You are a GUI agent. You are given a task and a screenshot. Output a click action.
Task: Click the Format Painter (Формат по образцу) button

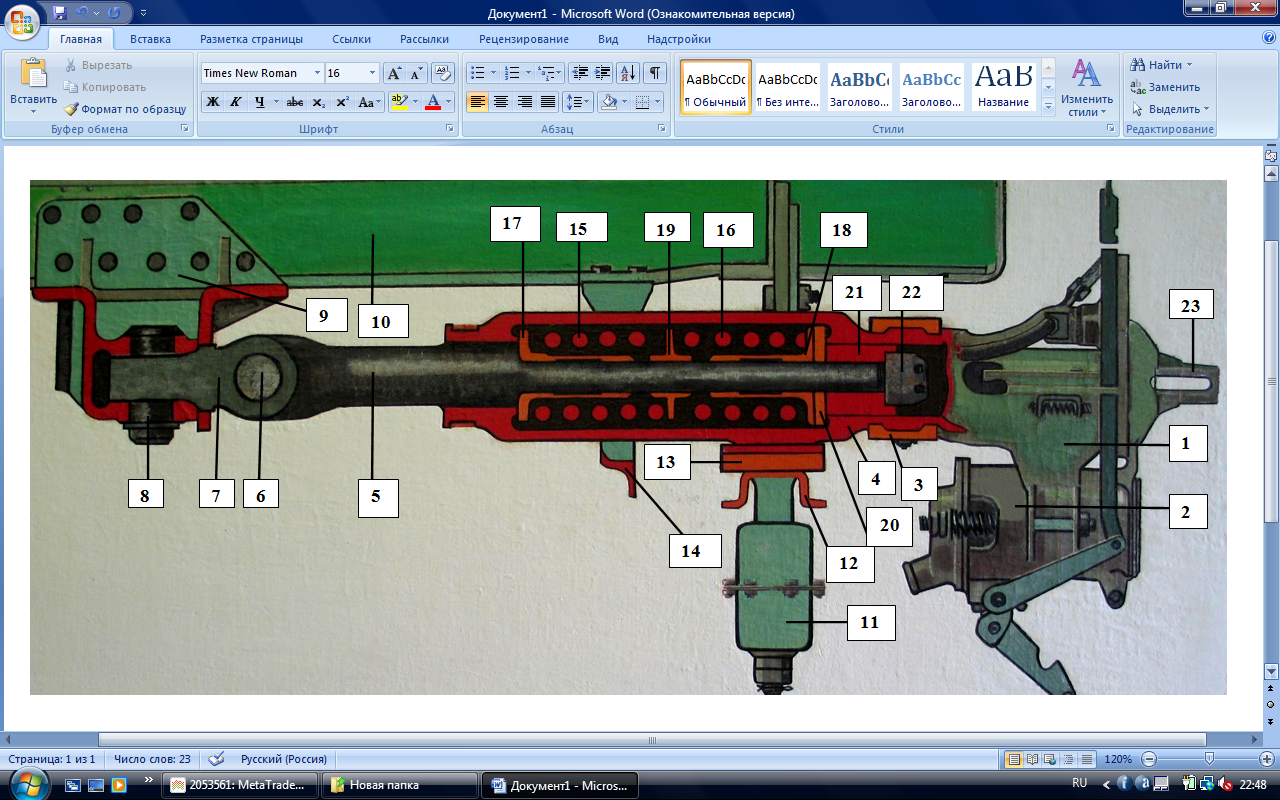(x=125, y=109)
